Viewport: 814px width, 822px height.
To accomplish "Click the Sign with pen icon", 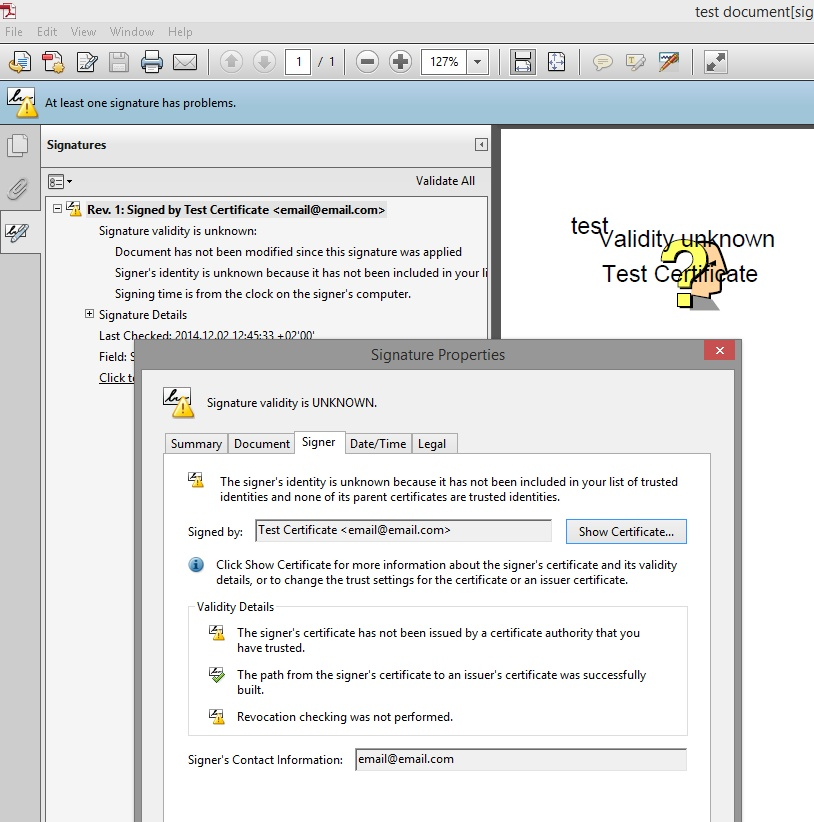I will (669, 62).
